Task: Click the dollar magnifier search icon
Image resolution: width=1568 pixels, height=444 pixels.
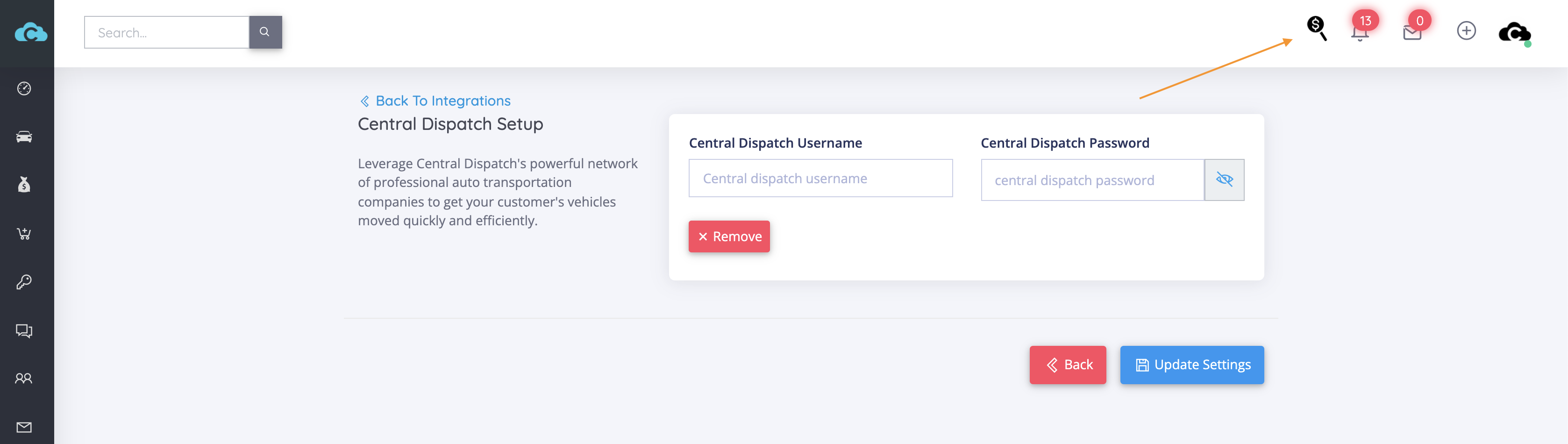Action: (x=1317, y=29)
